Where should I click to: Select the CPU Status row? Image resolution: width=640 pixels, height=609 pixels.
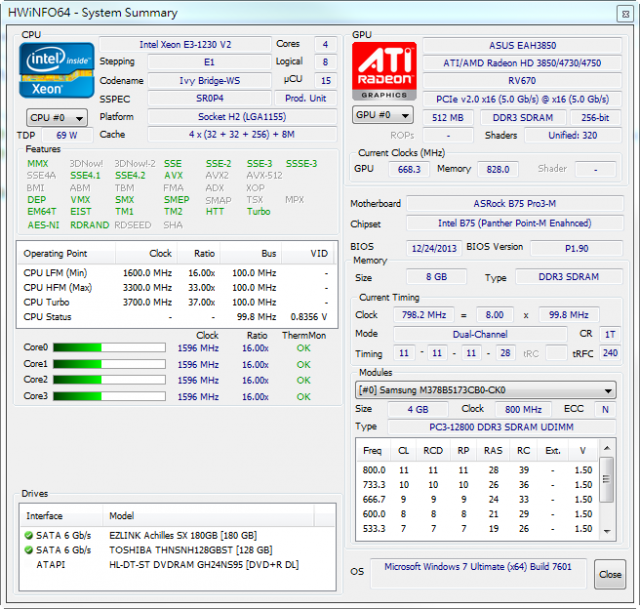(177, 317)
